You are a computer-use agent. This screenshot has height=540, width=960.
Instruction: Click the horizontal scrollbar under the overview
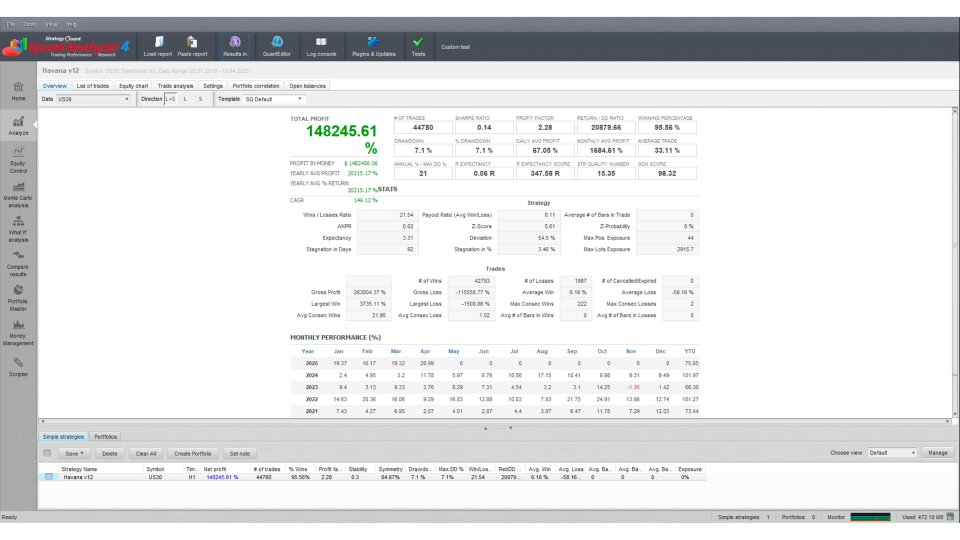click(x=495, y=421)
